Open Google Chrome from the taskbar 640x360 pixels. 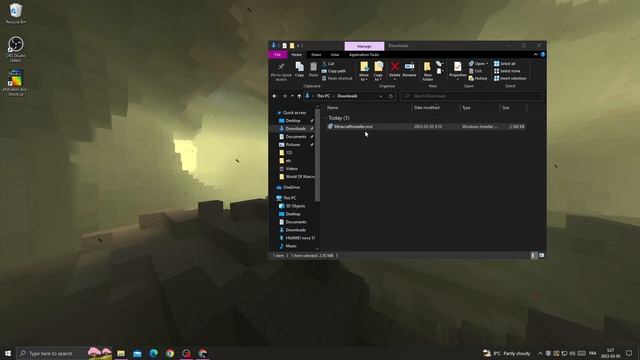click(x=170, y=353)
